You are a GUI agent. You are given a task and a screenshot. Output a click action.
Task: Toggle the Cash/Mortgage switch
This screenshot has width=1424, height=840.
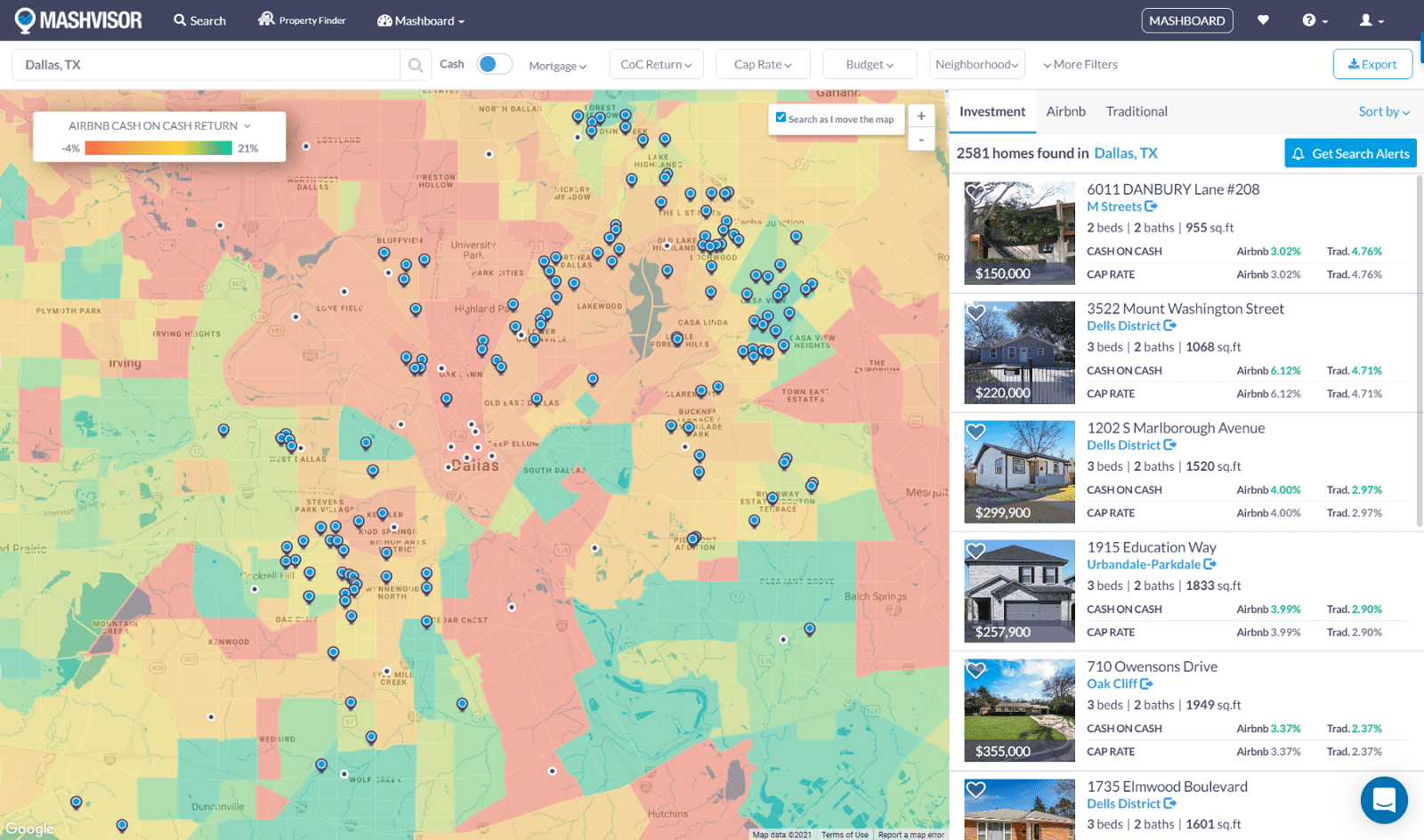[494, 64]
